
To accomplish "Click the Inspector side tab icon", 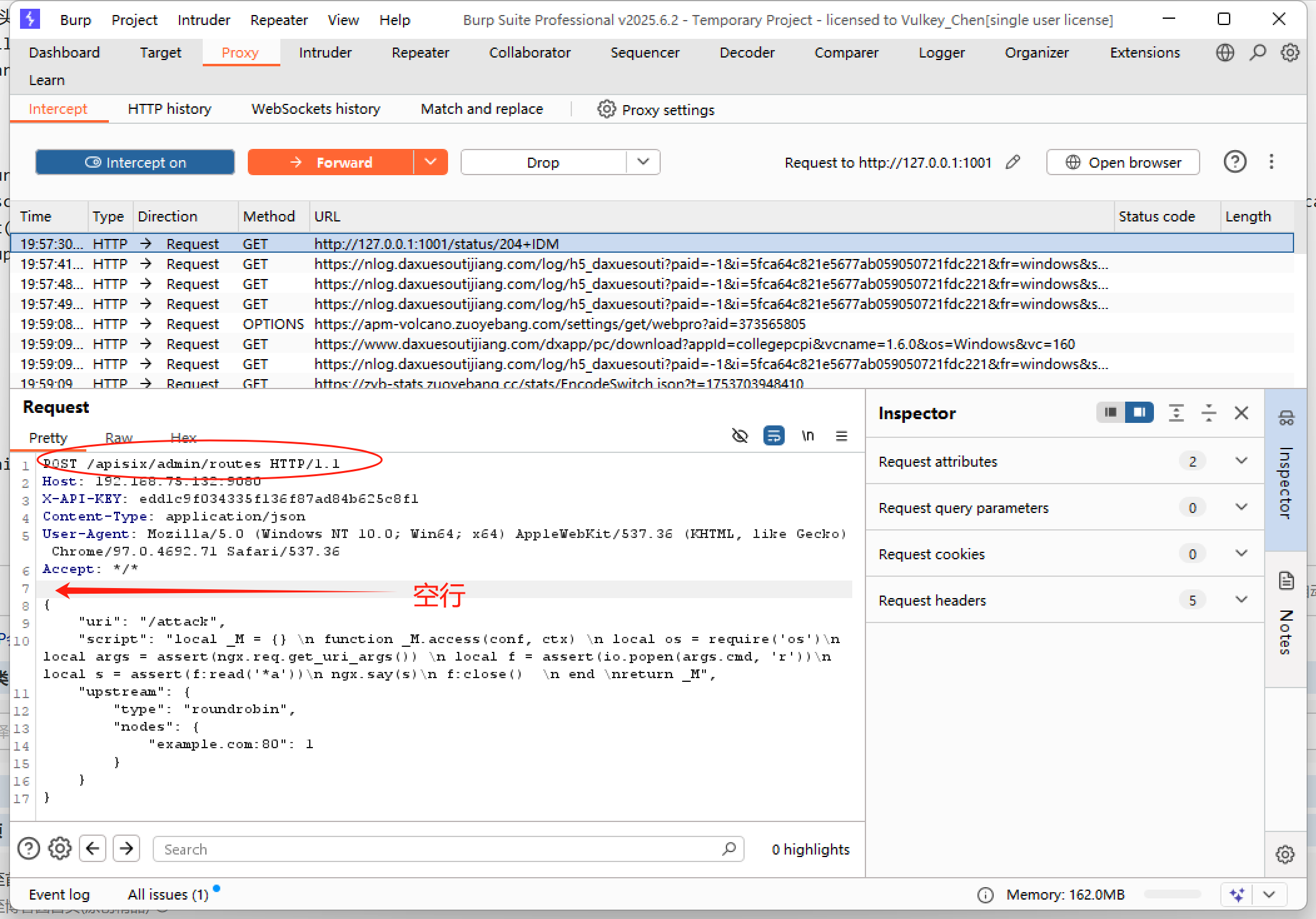I will coord(1286,418).
